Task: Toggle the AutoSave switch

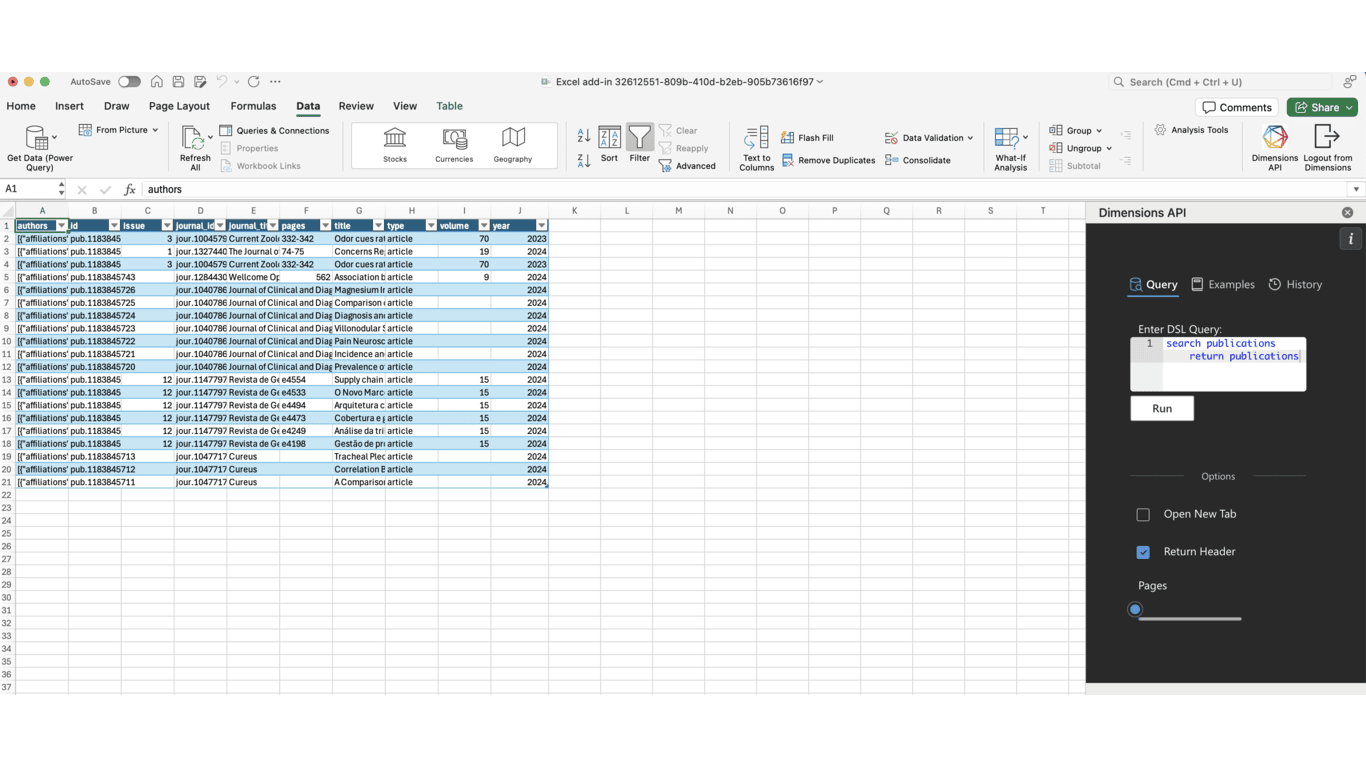Action: 129,82
